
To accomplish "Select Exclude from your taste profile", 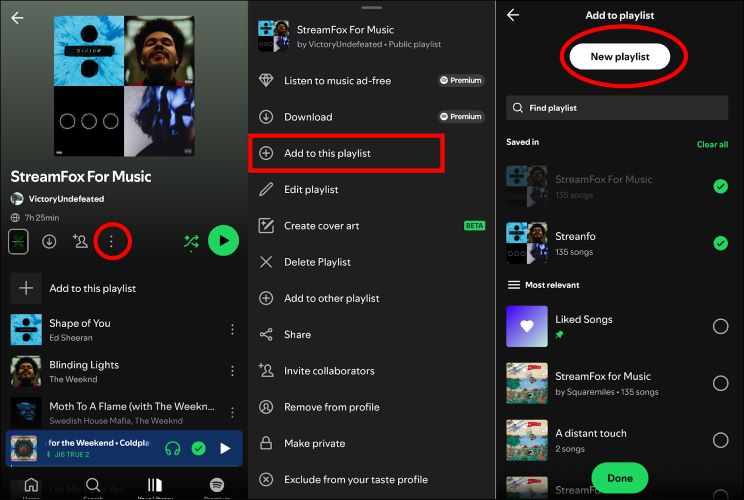I will [x=372, y=480].
